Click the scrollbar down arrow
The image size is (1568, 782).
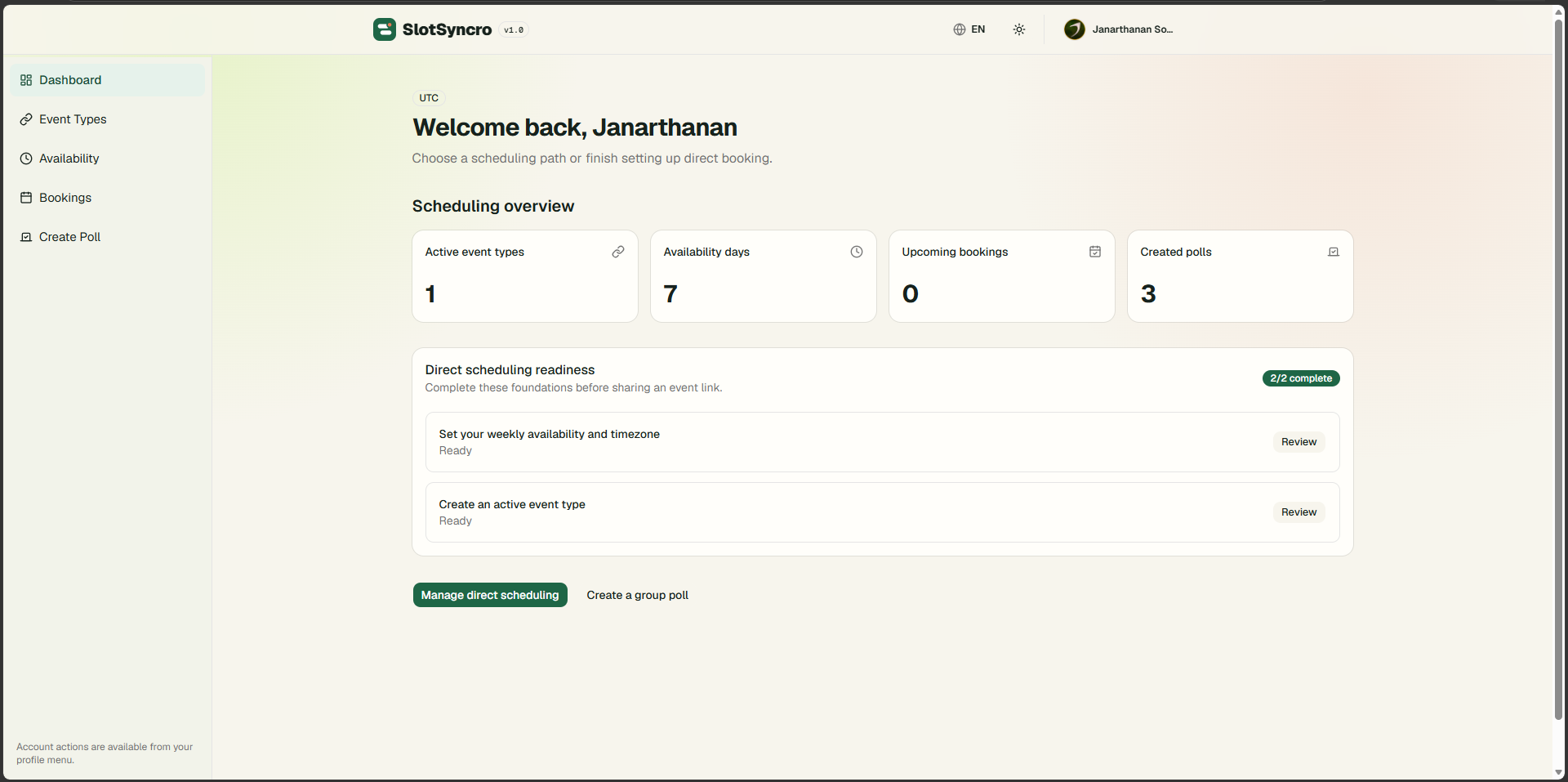[x=1558, y=772]
